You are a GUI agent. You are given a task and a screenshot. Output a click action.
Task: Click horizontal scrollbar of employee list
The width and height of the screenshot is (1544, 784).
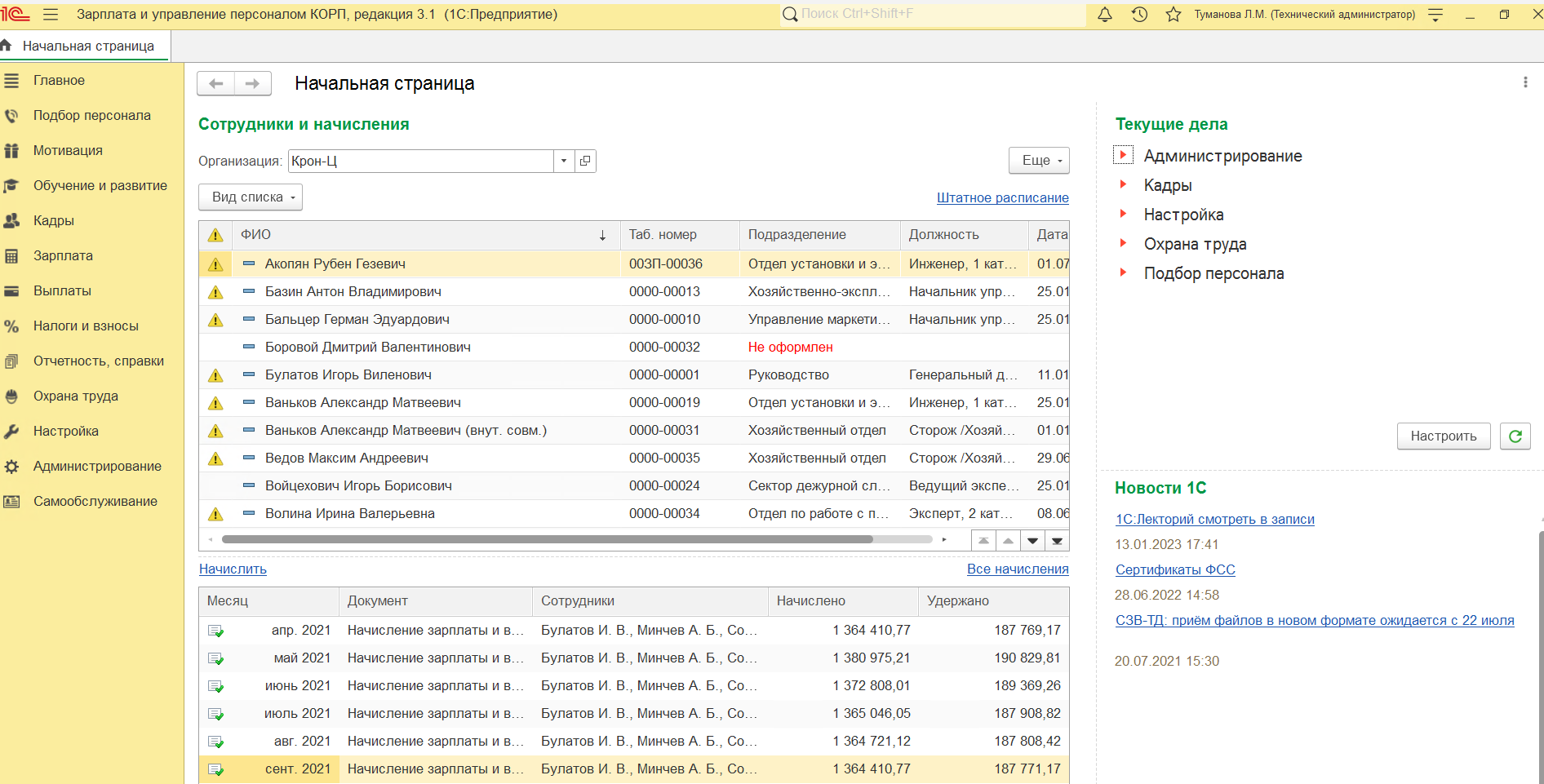point(548,539)
